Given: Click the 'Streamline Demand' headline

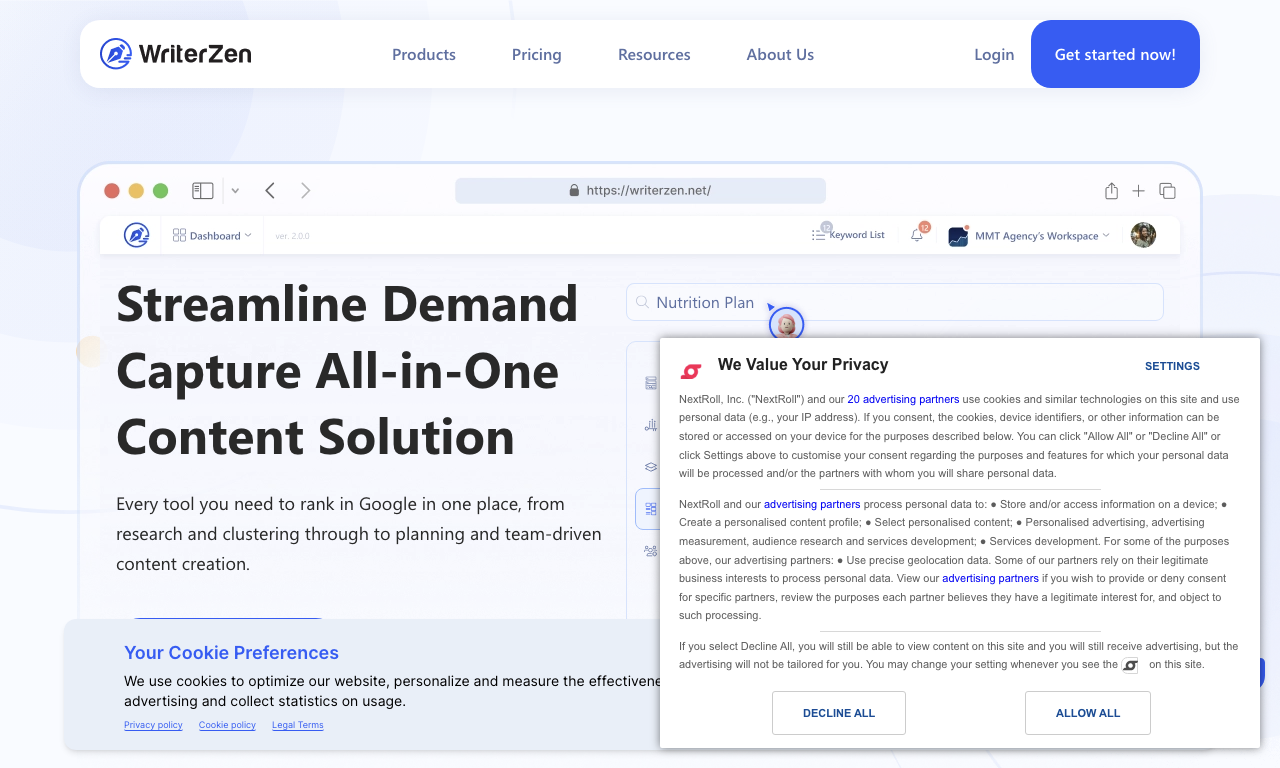Looking at the screenshot, I should pos(347,304).
